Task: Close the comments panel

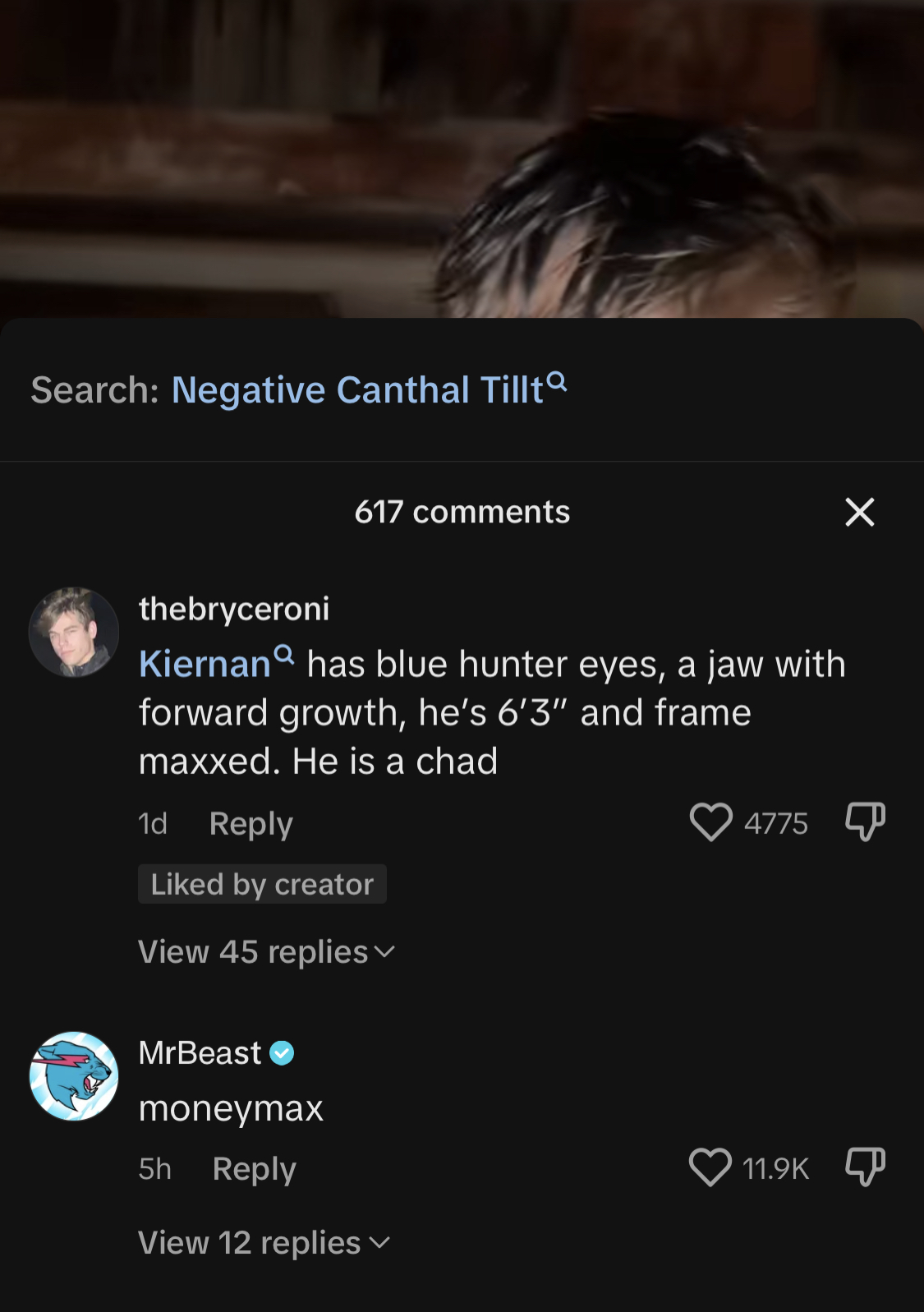Action: pos(860,512)
